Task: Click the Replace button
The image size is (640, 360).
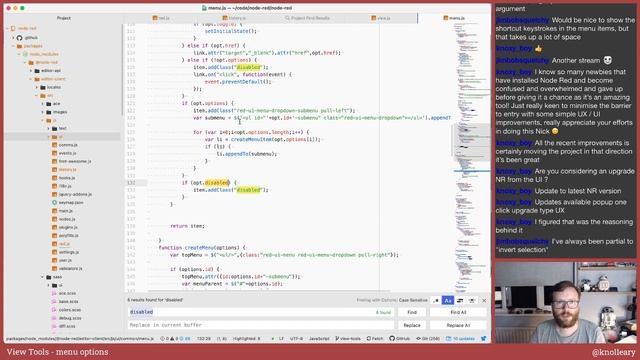Action: pyautogui.click(x=412, y=325)
